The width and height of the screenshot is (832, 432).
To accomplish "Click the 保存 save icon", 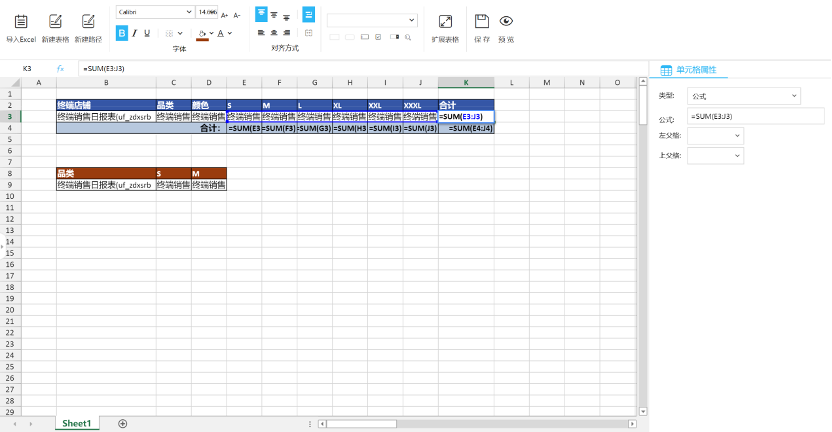I will [481, 21].
